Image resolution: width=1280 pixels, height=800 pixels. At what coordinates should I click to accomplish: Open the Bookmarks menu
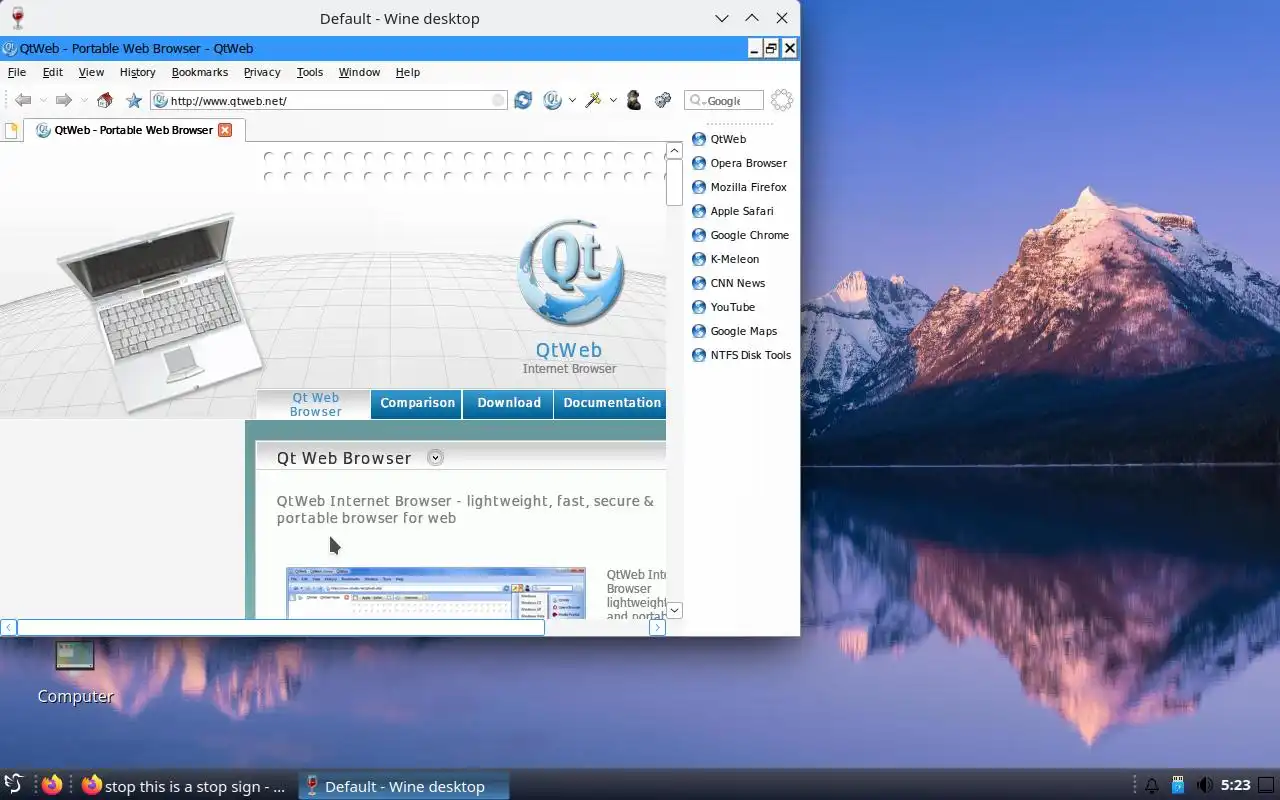click(x=200, y=72)
